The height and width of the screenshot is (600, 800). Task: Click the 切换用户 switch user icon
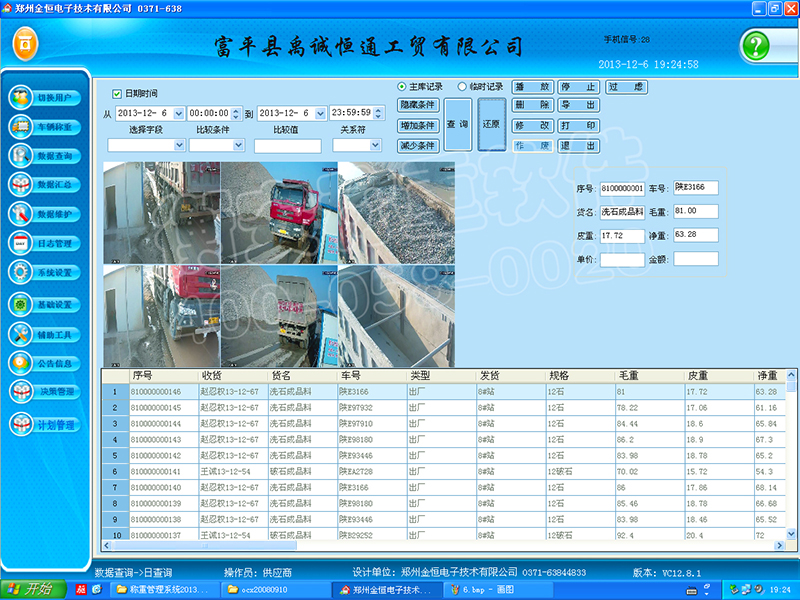[x=23, y=98]
